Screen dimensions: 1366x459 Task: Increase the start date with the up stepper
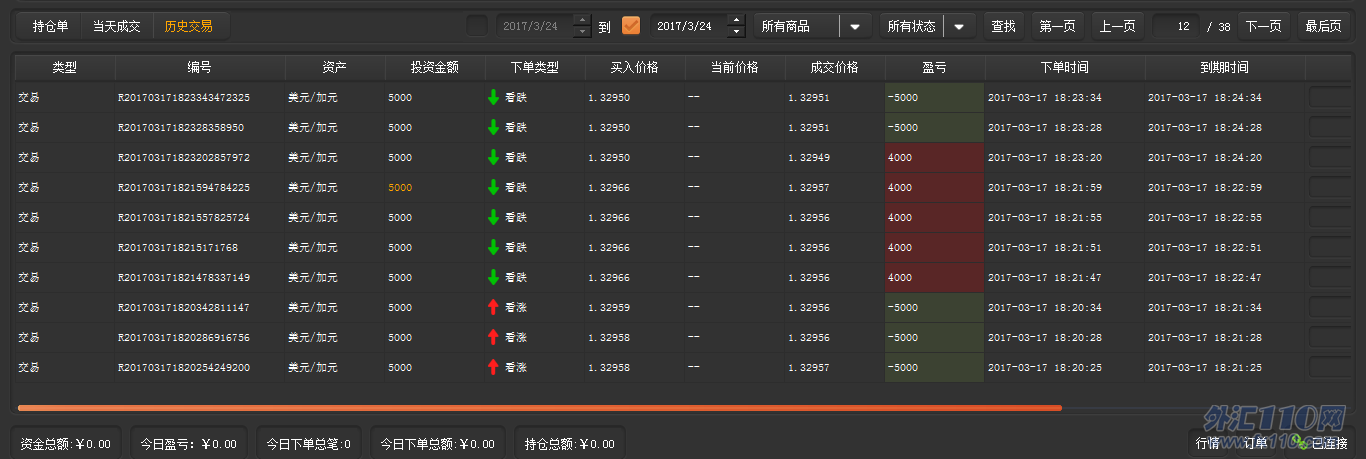(583, 21)
